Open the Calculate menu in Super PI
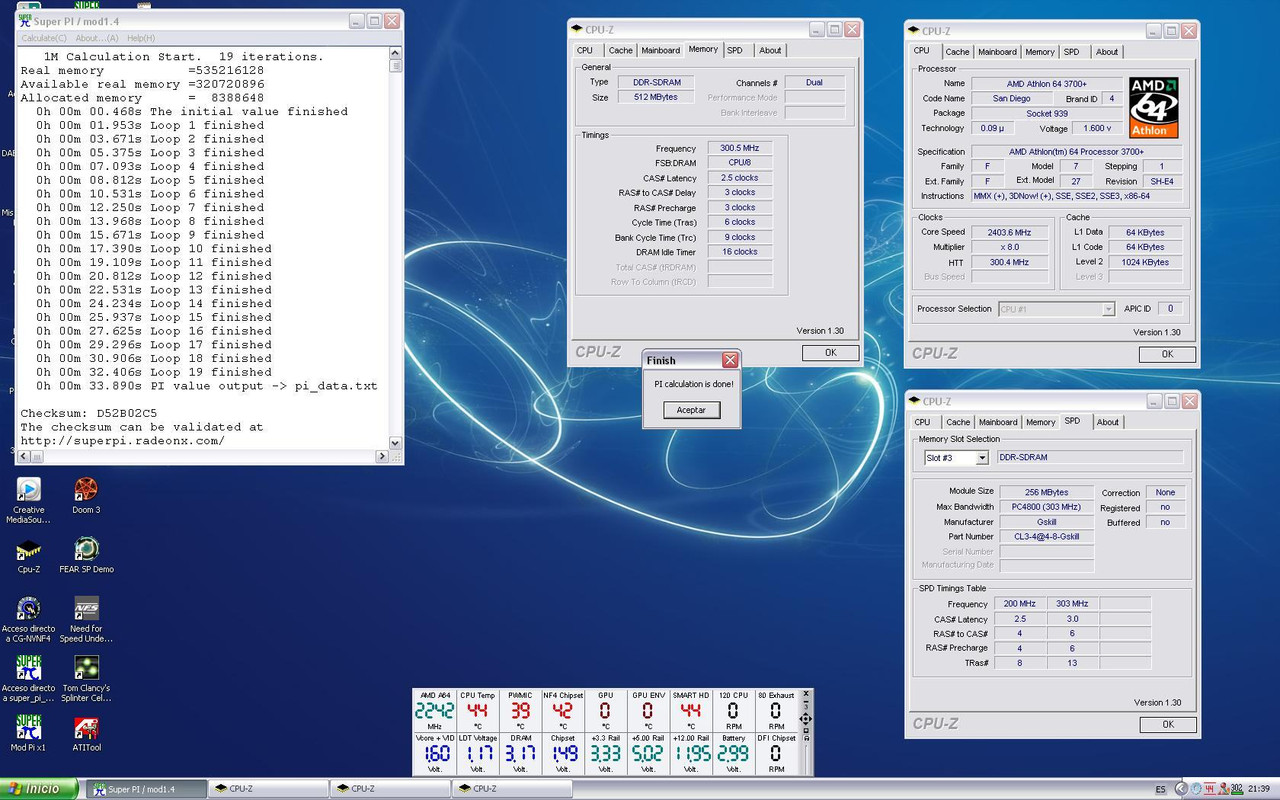 pos(44,38)
